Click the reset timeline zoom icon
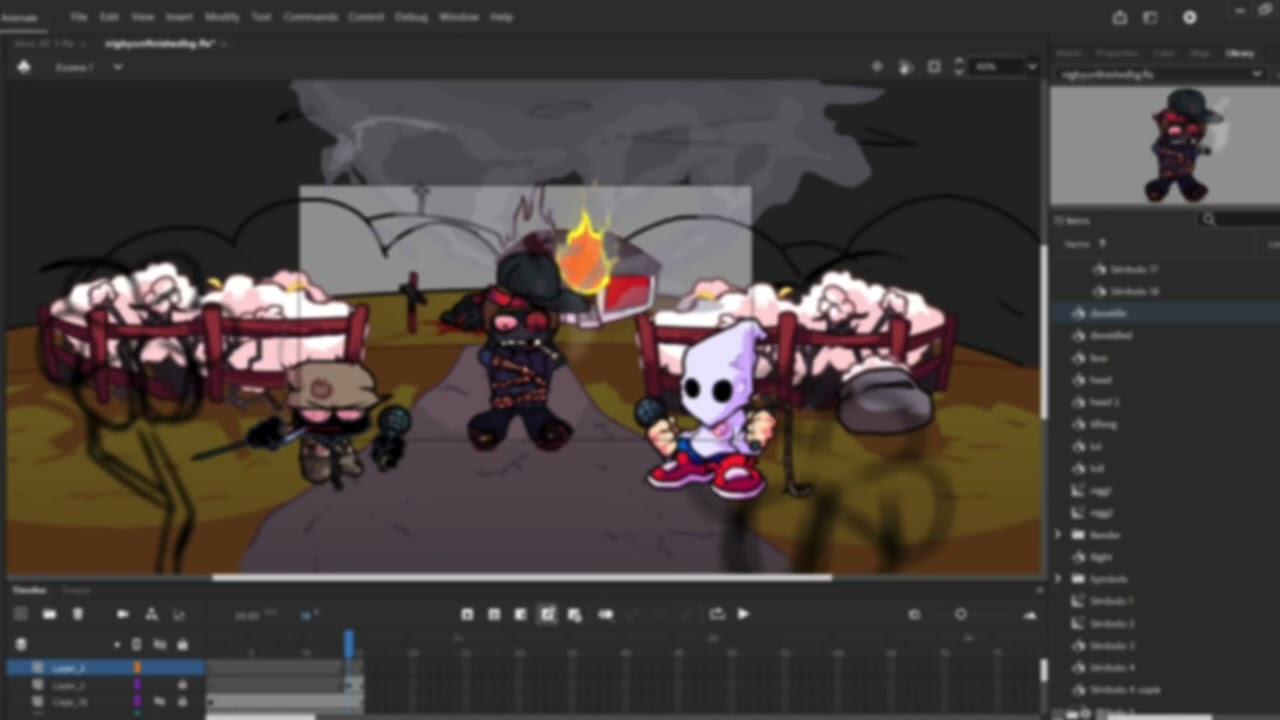1280x720 pixels. tap(914, 614)
